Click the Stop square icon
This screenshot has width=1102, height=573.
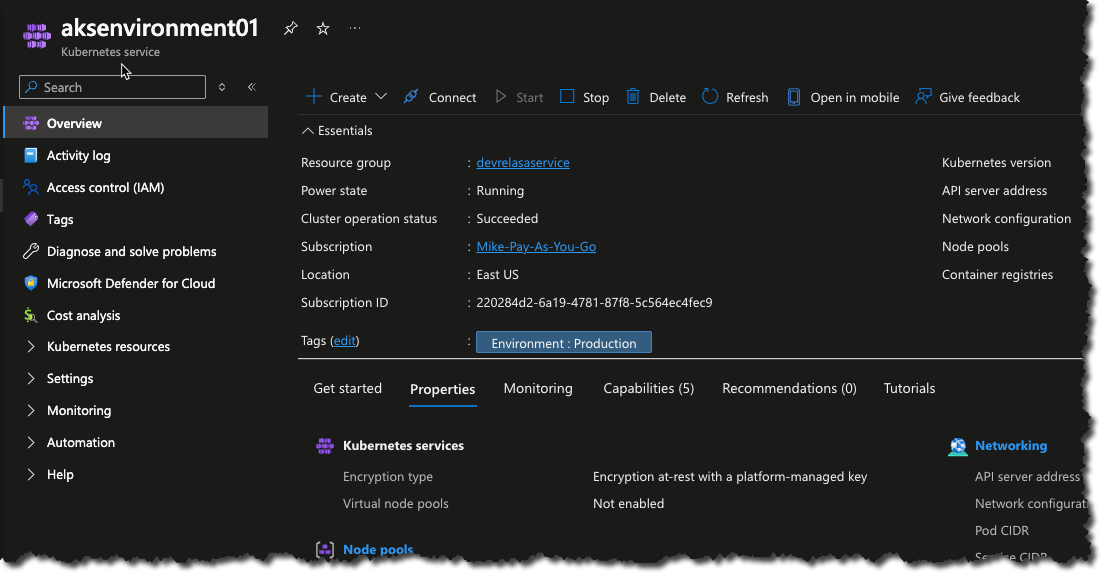pyautogui.click(x=567, y=96)
